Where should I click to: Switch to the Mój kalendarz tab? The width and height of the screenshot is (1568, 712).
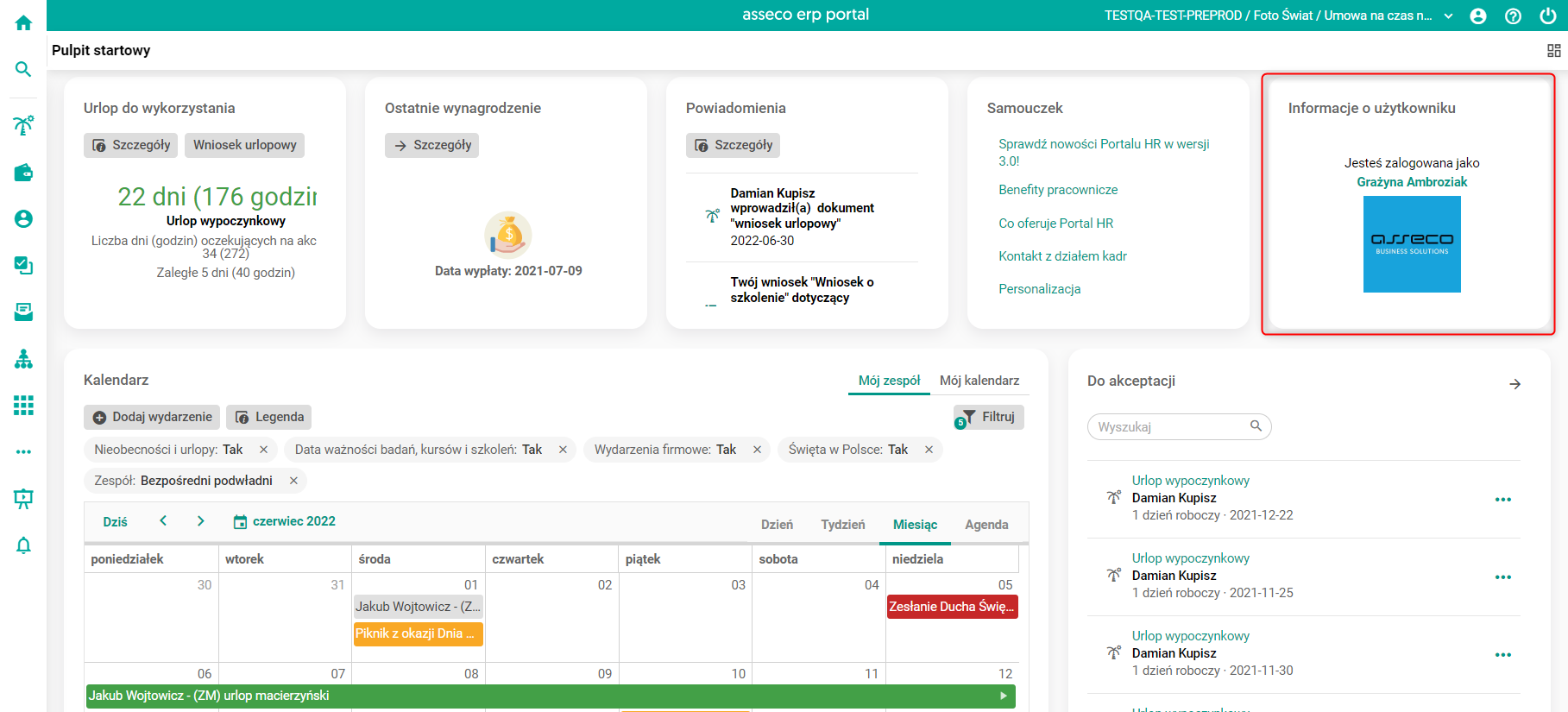[x=979, y=381]
